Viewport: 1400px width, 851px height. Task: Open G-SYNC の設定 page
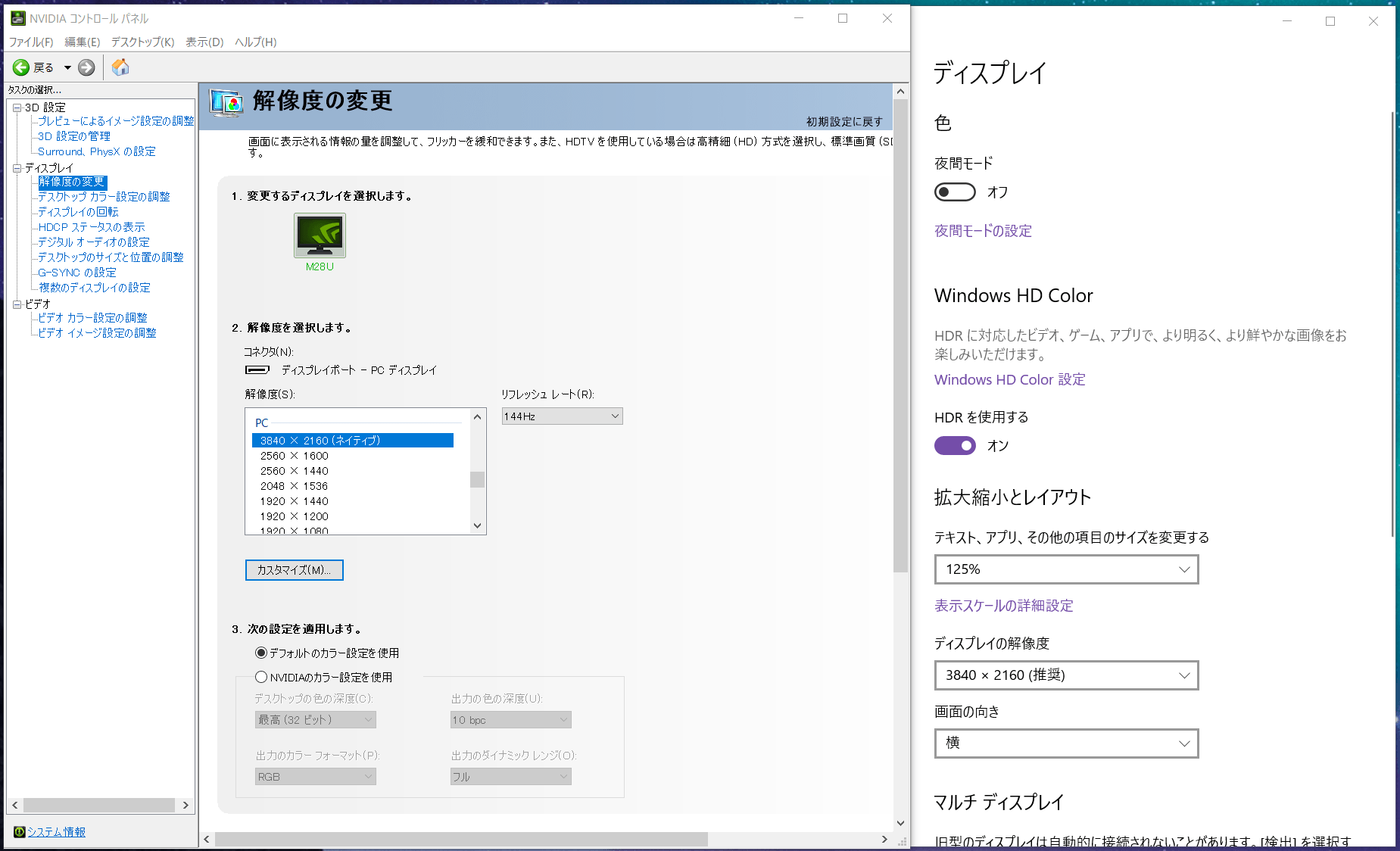[x=77, y=273]
